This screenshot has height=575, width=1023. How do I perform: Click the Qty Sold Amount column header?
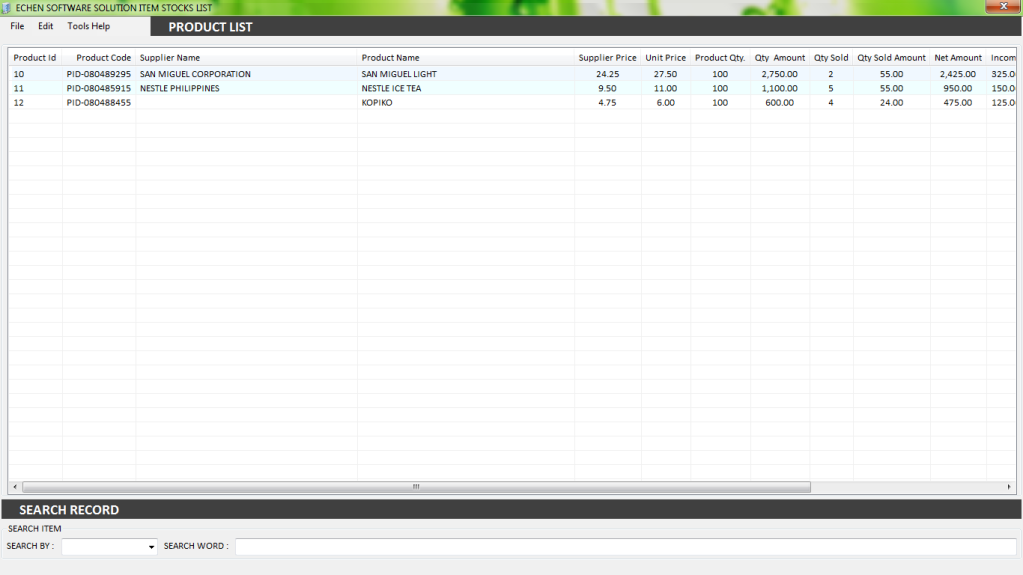click(x=891, y=57)
